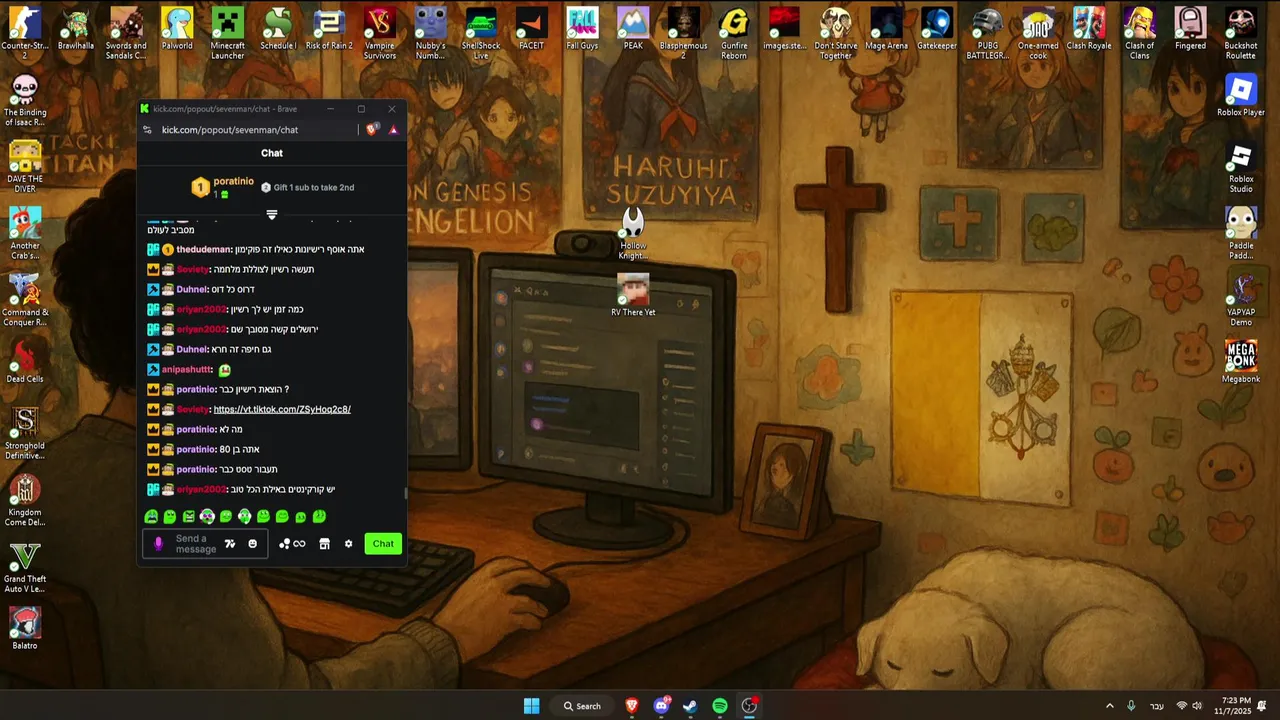Image resolution: width=1280 pixels, height=720 pixels.
Task: Open the 7TV emote picker icon
Action: [230, 544]
